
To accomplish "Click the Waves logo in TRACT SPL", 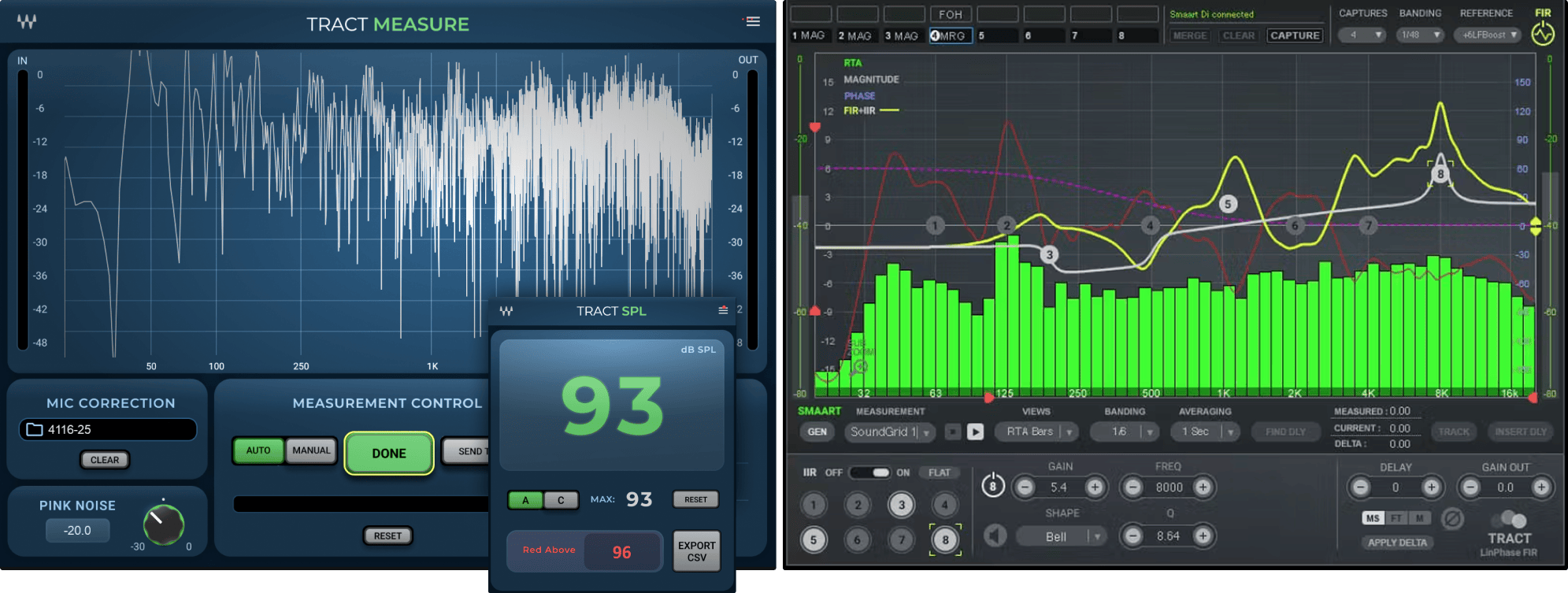I will [x=506, y=311].
